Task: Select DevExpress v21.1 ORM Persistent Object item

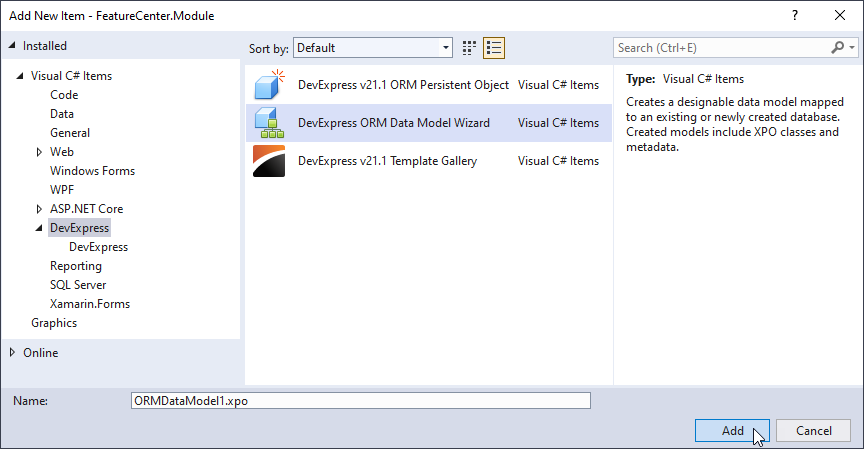Action: (x=429, y=85)
